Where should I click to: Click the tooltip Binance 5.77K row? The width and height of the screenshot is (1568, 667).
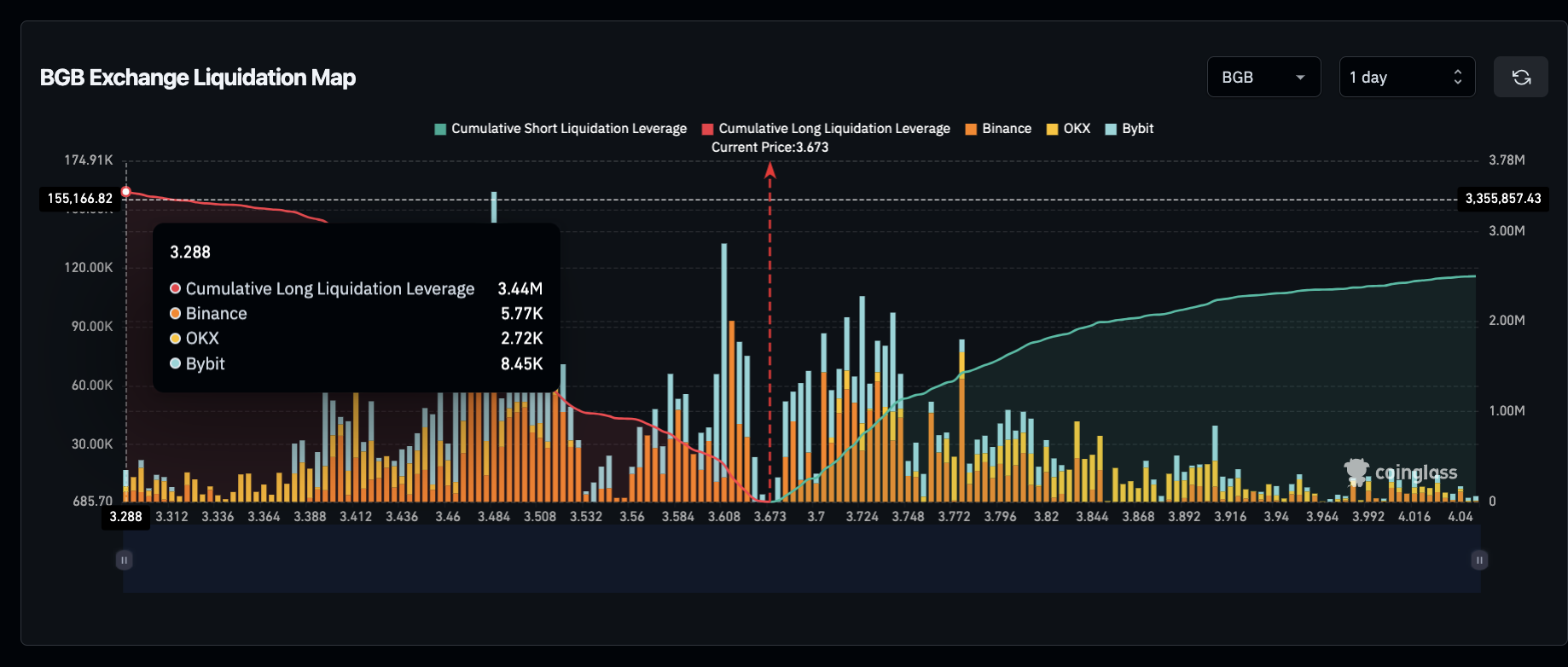coord(356,314)
